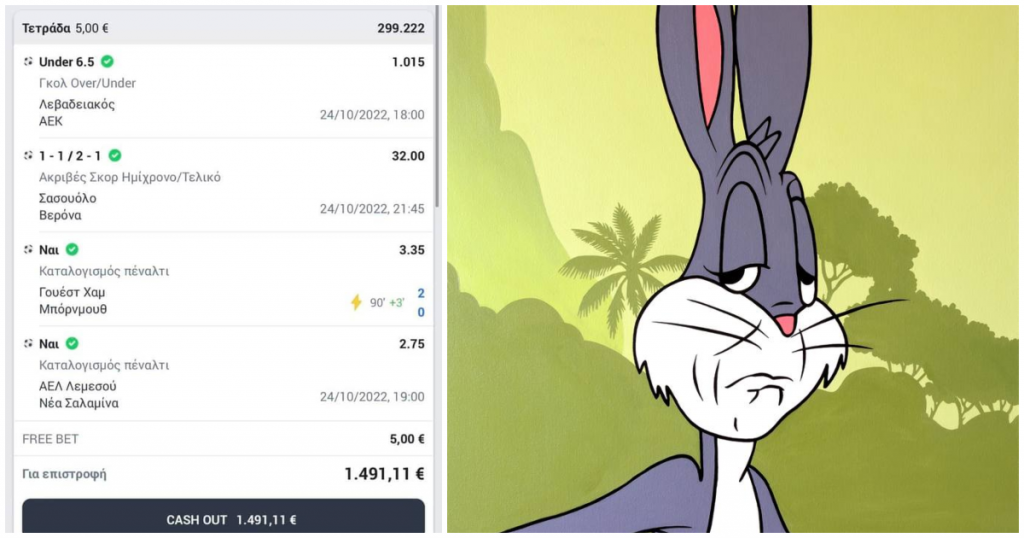
Task: Click the FREE BET row
Action: tap(223, 439)
